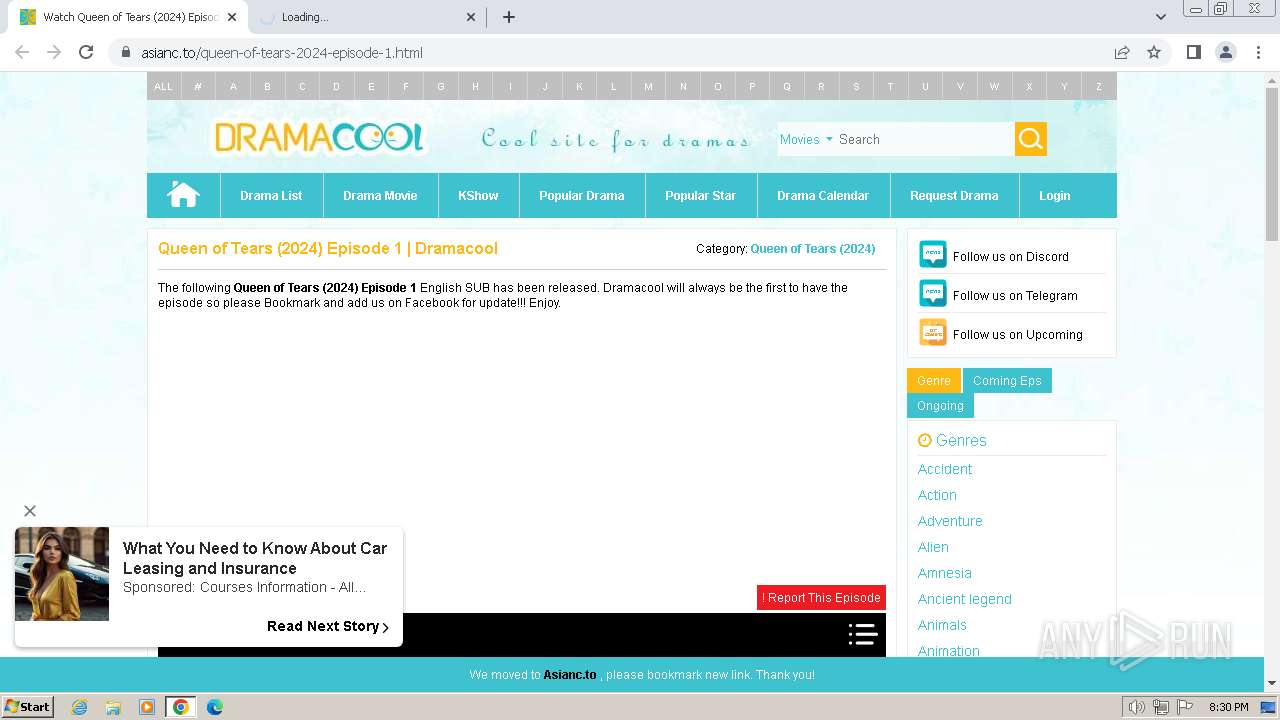Close the Loading tab
Screen dimensions: 1280x720
(472, 17)
